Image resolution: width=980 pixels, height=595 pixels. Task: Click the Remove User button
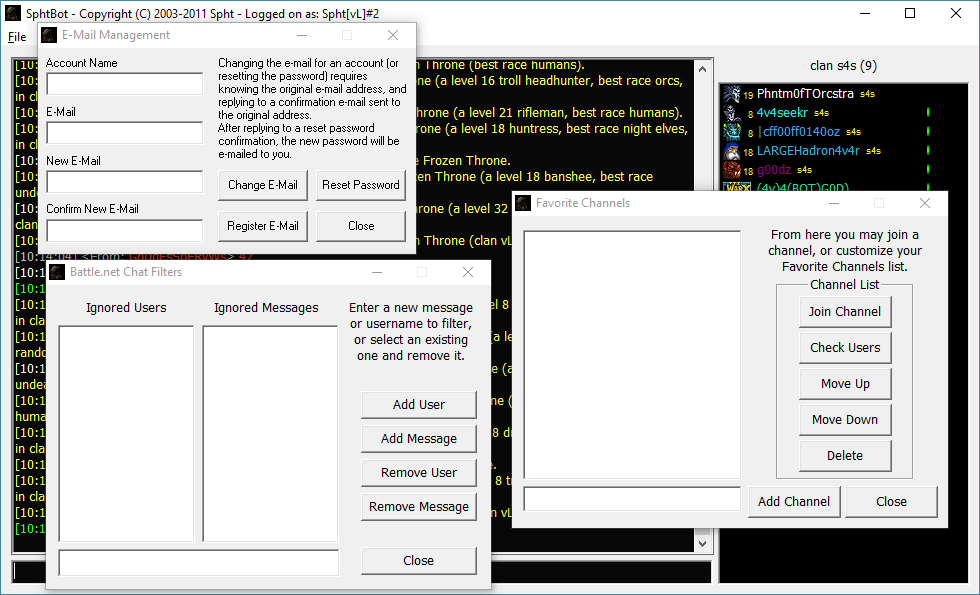pyautogui.click(x=419, y=473)
